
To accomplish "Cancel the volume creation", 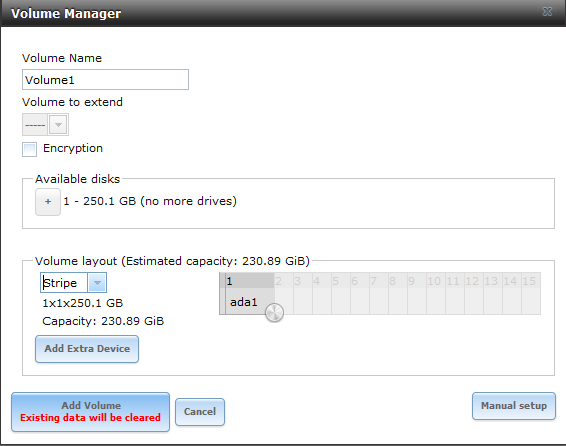I will (200, 412).
